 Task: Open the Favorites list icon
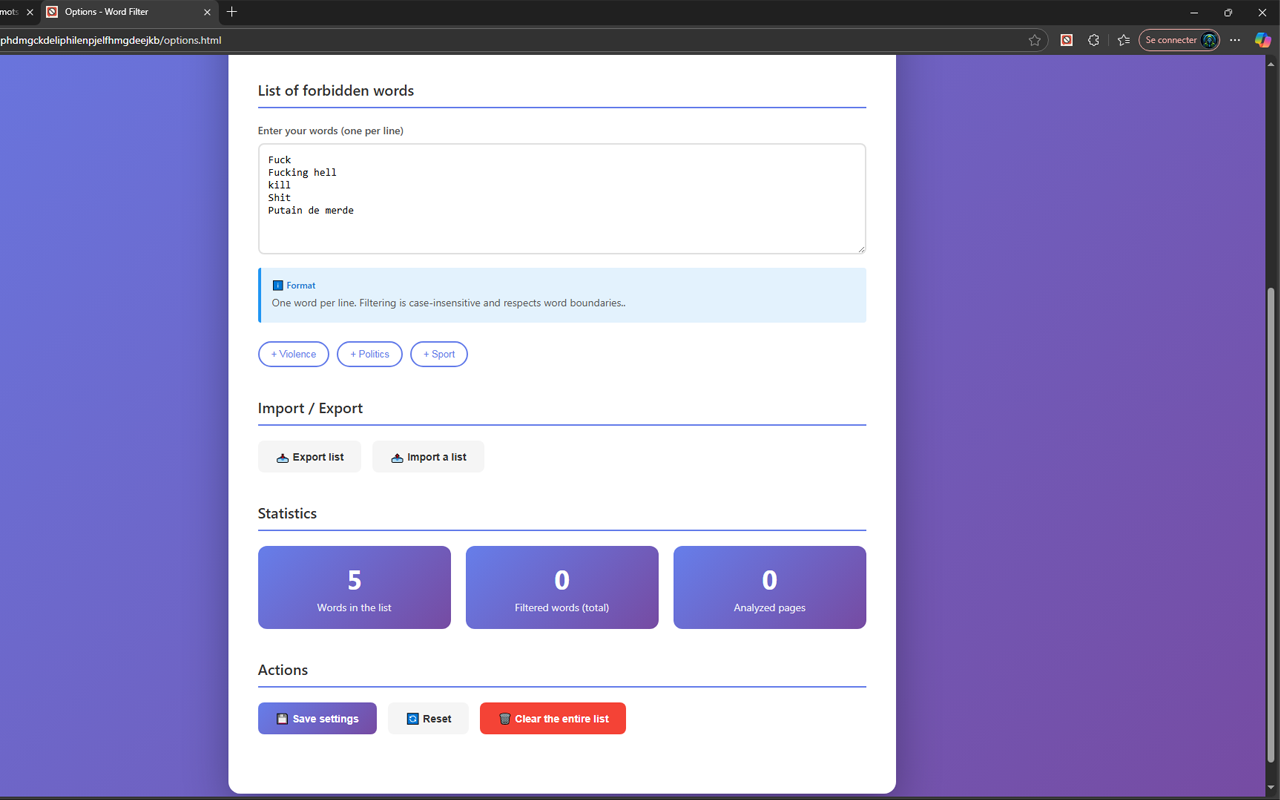point(1123,40)
